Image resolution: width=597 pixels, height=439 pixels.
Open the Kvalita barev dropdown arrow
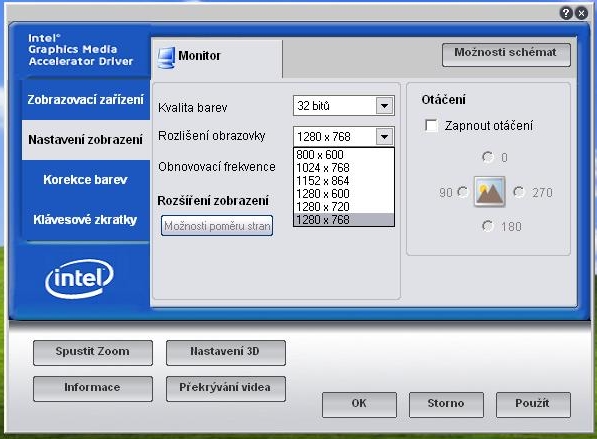pyautogui.click(x=385, y=106)
